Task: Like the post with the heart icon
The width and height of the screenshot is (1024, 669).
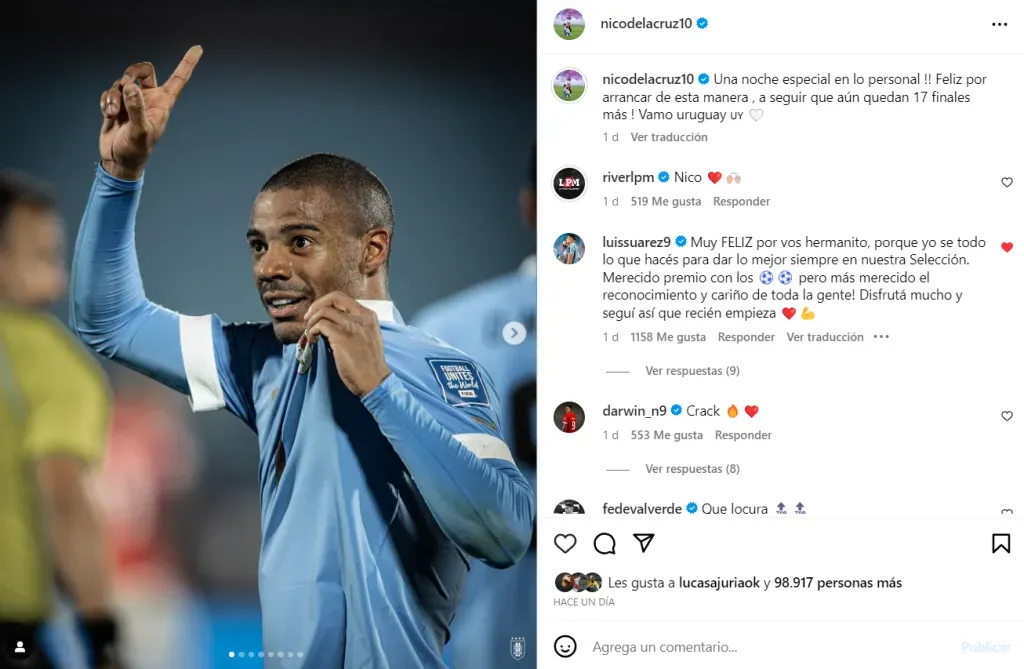Action: click(x=565, y=543)
